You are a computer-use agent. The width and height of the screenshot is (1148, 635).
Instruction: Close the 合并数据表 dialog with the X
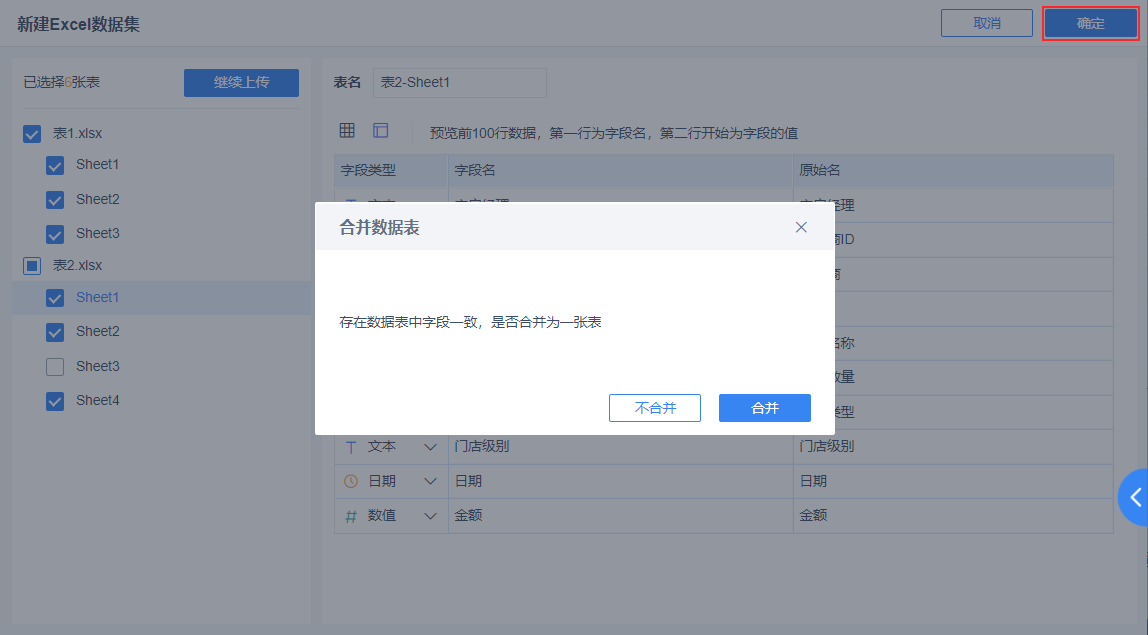[800, 227]
